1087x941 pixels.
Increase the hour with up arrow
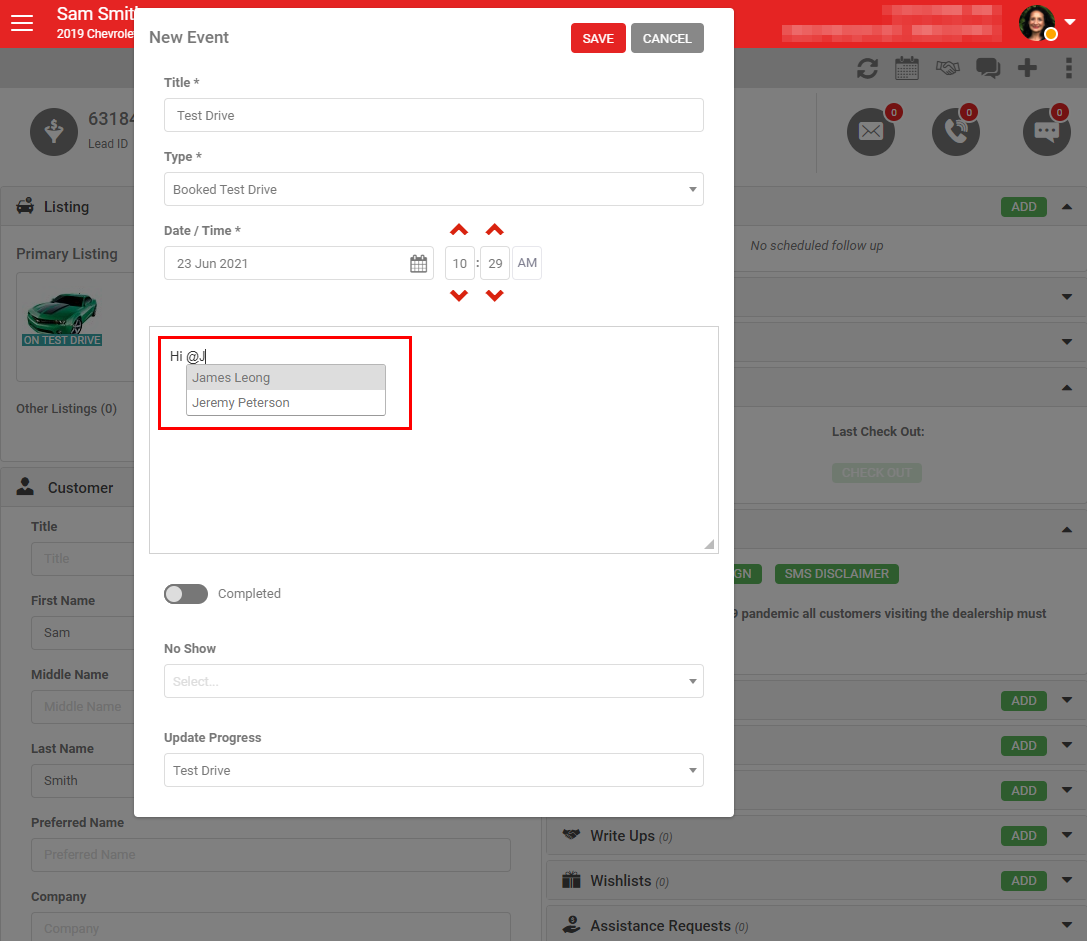point(459,230)
